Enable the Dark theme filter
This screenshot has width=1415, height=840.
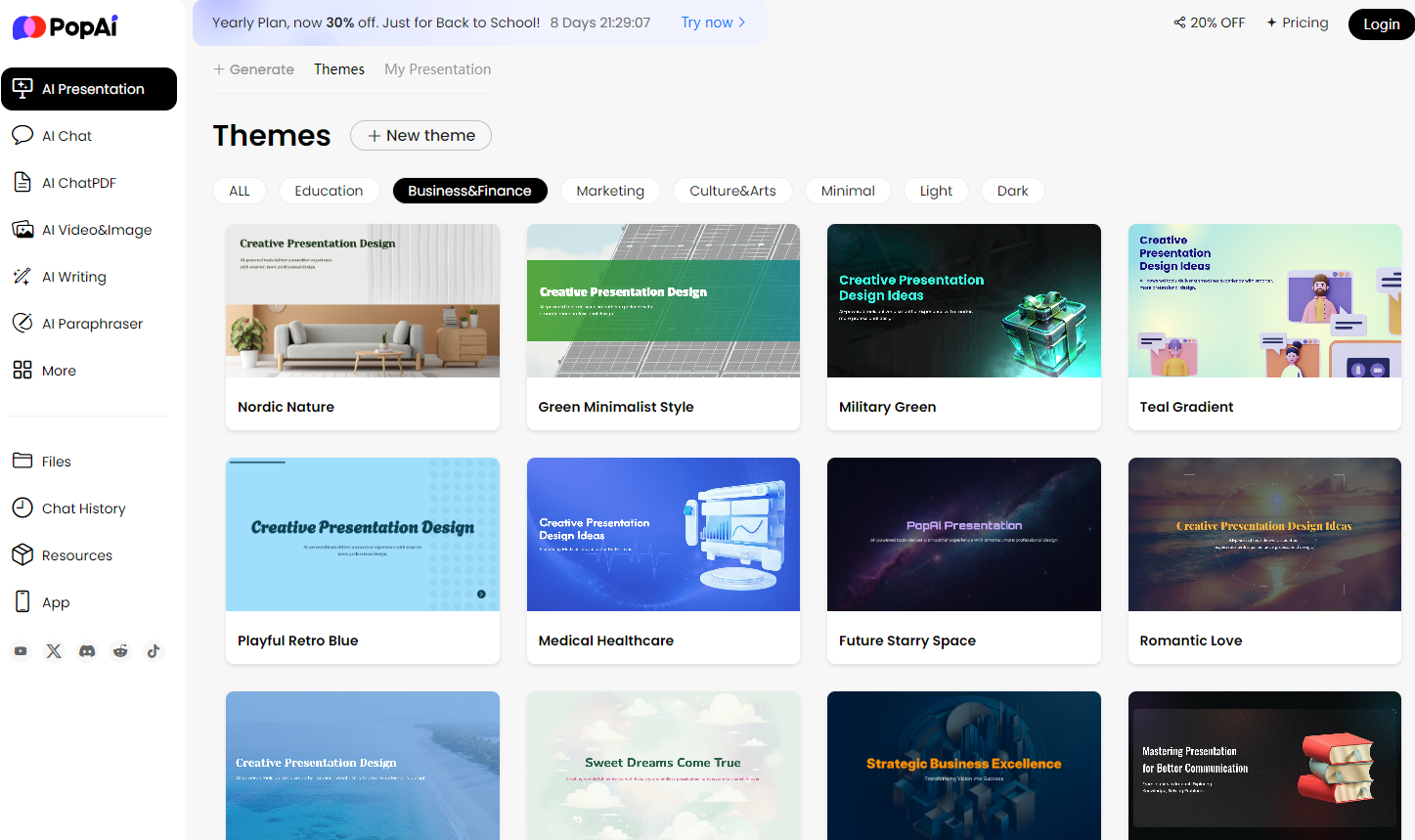(x=1012, y=191)
